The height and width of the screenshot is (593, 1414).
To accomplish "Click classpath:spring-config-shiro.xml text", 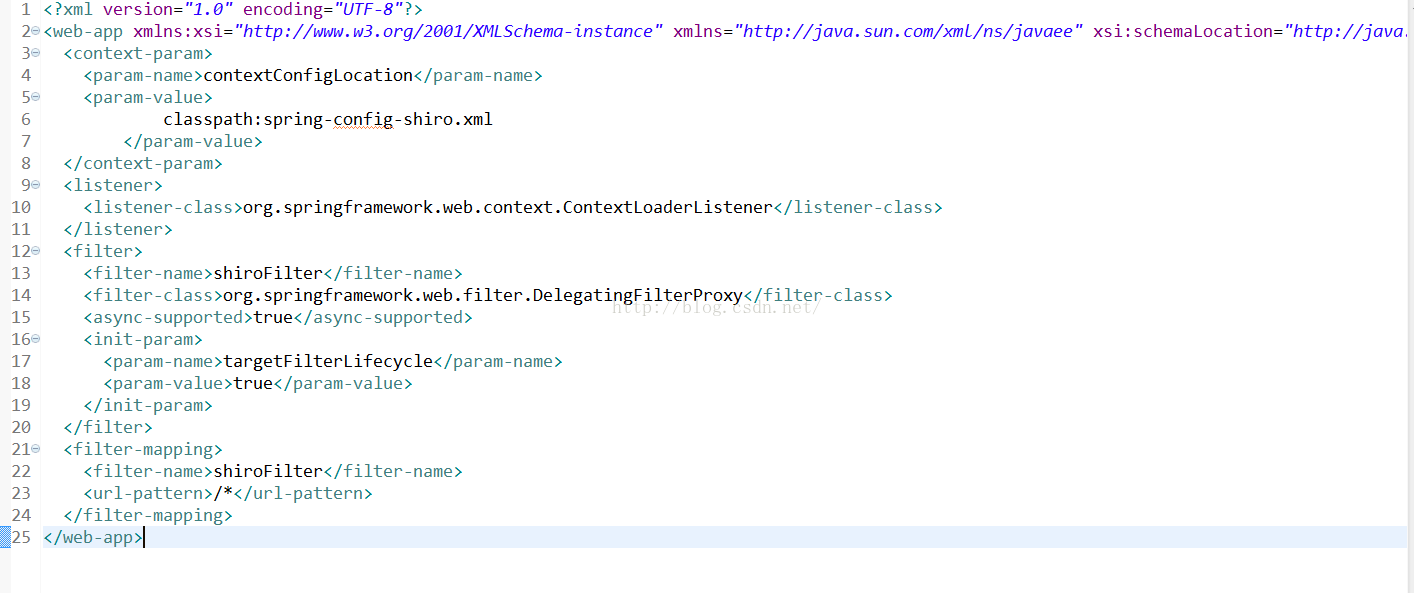I will coord(328,119).
